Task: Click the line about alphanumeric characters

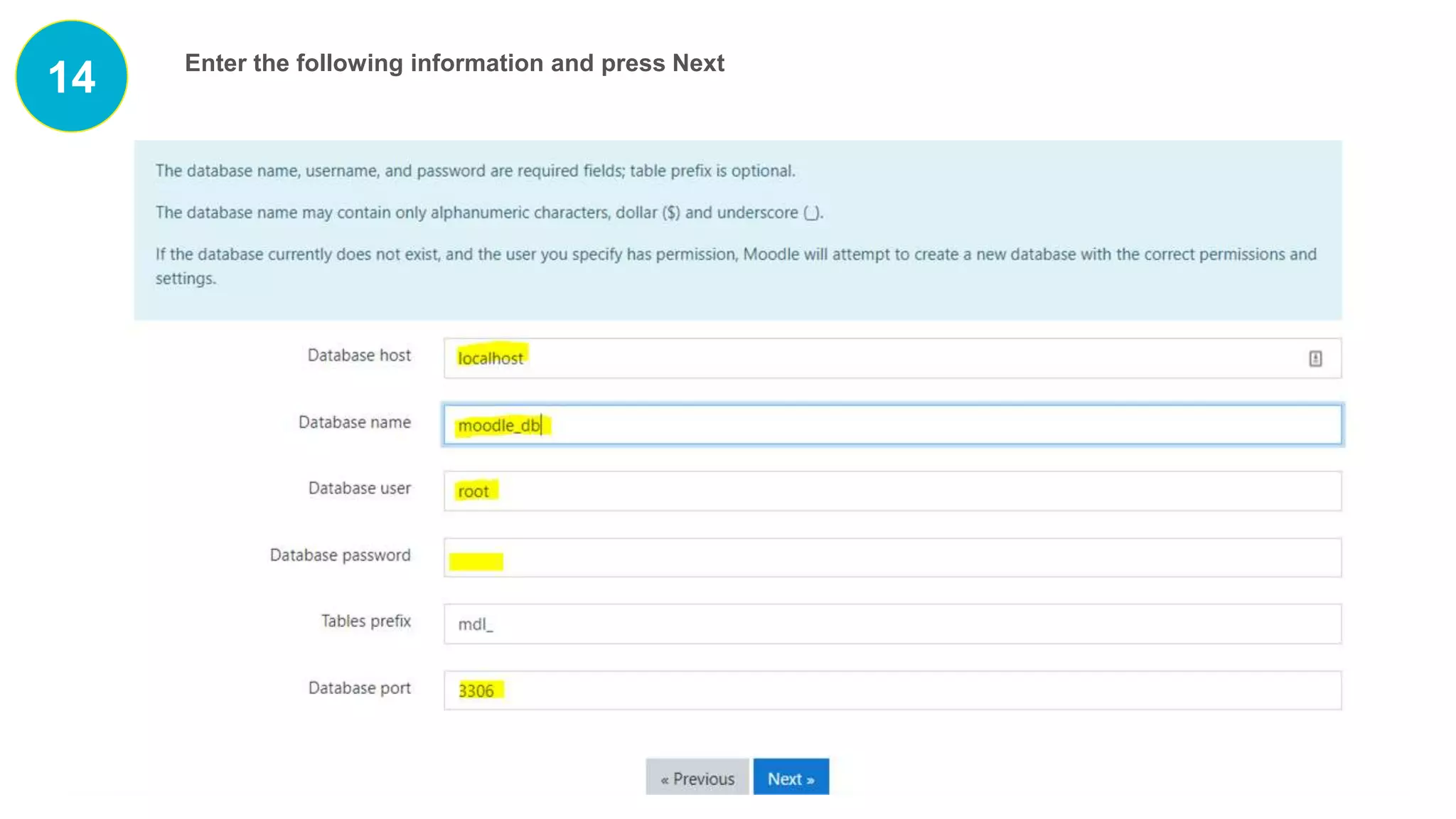Action: click(489, 213)
